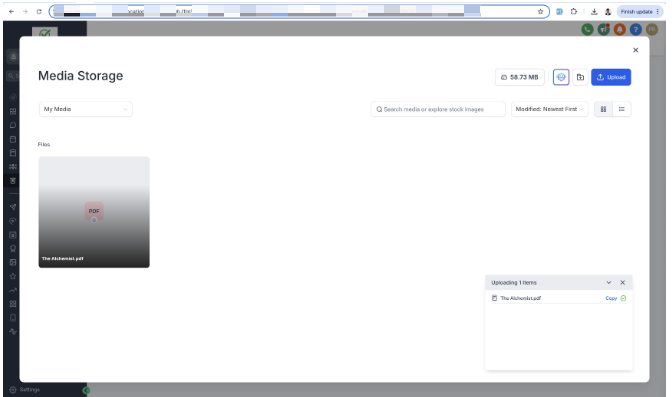Open the Reporting trend-line icon in sidebar
The width and height of the screenshot is (672, 397).
coord(13,290)
